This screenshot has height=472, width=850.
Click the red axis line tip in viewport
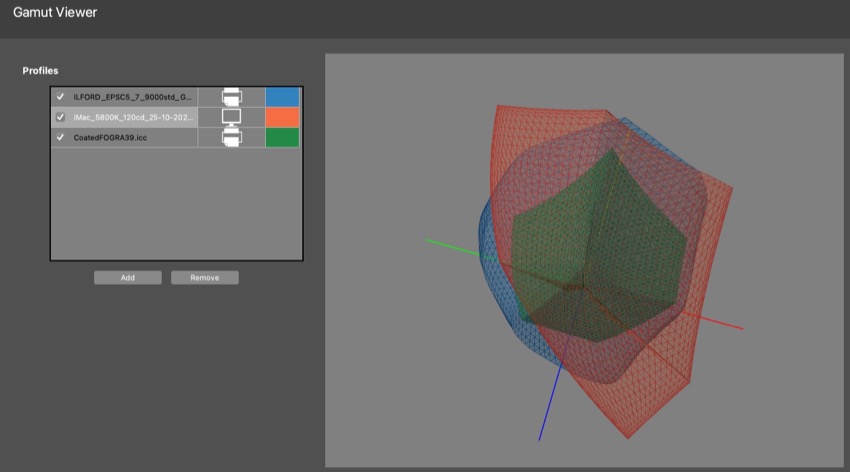[x=738, y=327]
